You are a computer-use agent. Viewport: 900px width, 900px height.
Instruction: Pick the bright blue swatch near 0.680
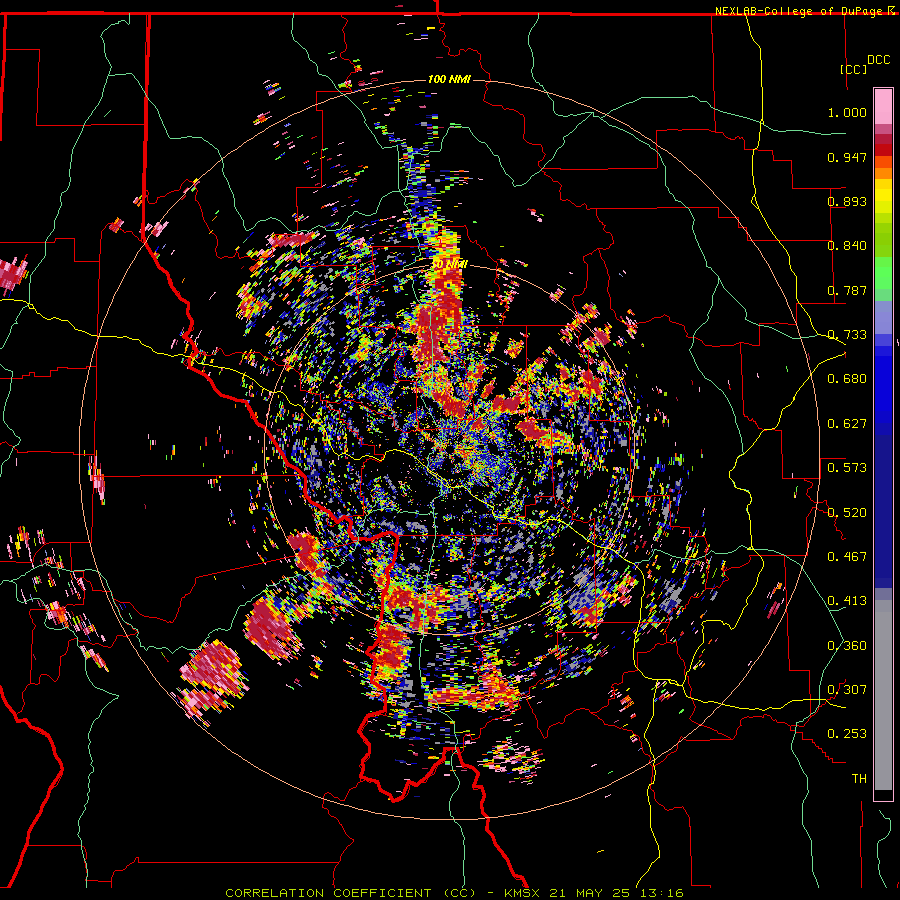tap(883, 382)
